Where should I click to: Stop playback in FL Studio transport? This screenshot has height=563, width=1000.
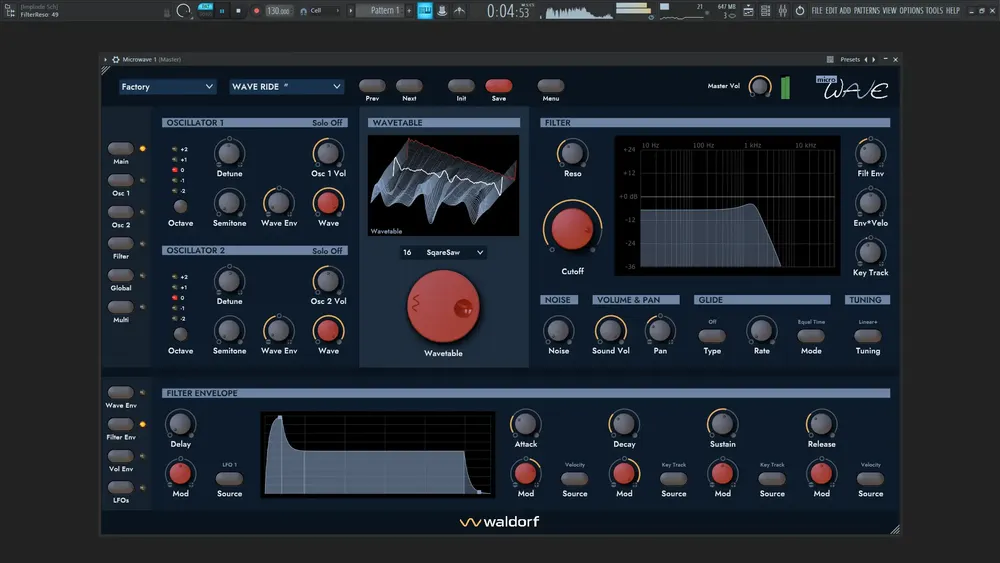click(239, 11)
